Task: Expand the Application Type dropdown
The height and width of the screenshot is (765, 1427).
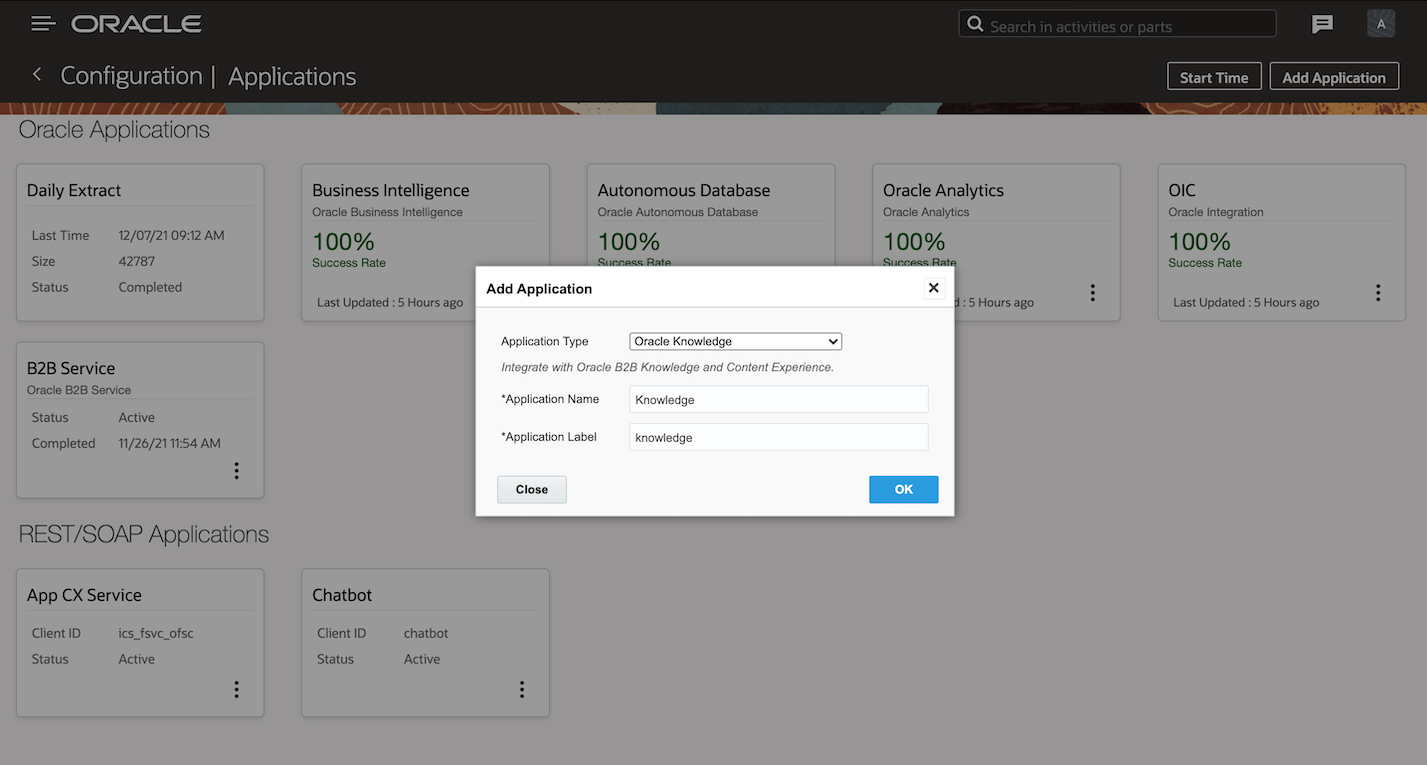Action: coord(735,342)
